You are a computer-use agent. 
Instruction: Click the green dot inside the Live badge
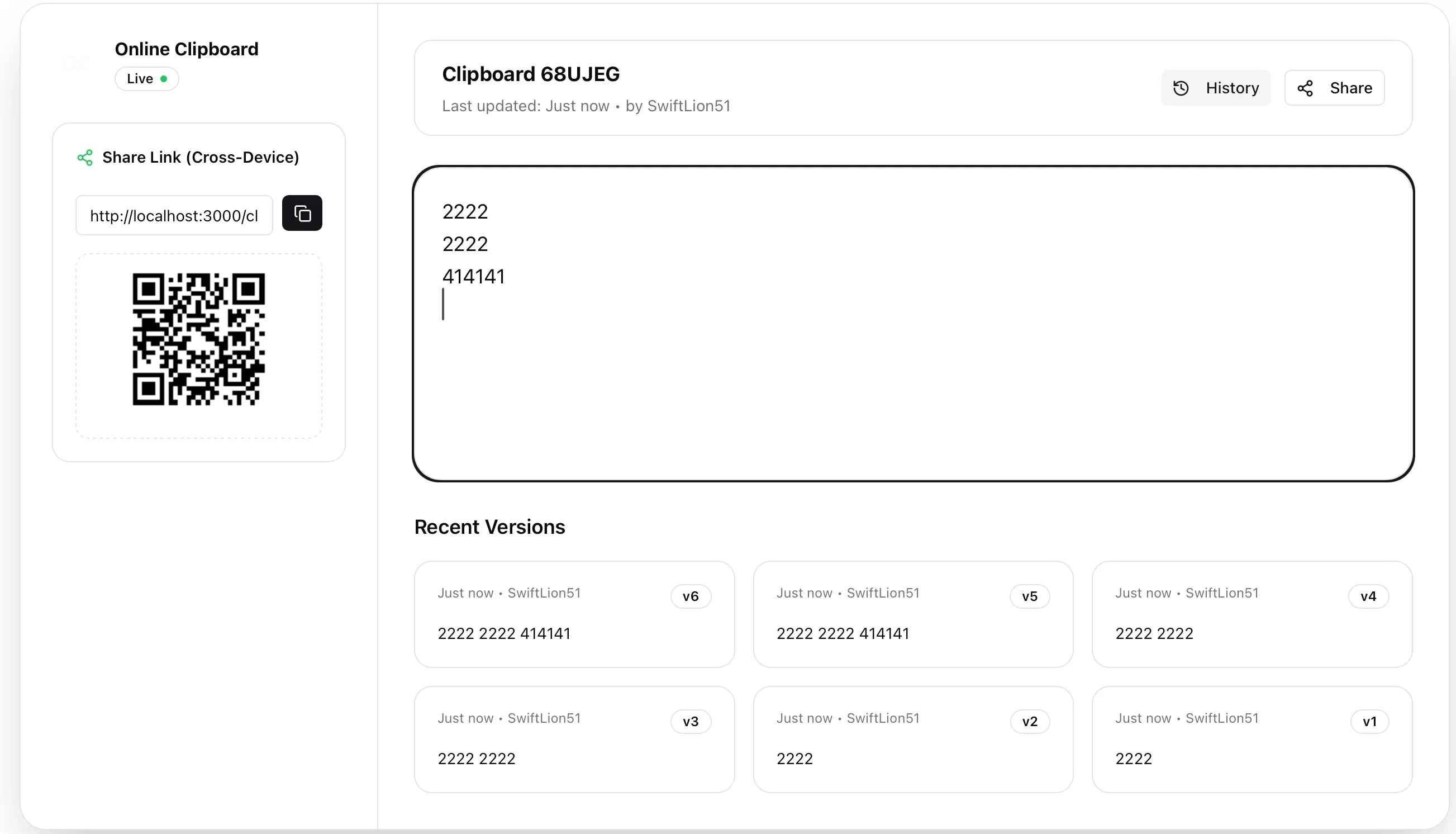coord(164,78)
